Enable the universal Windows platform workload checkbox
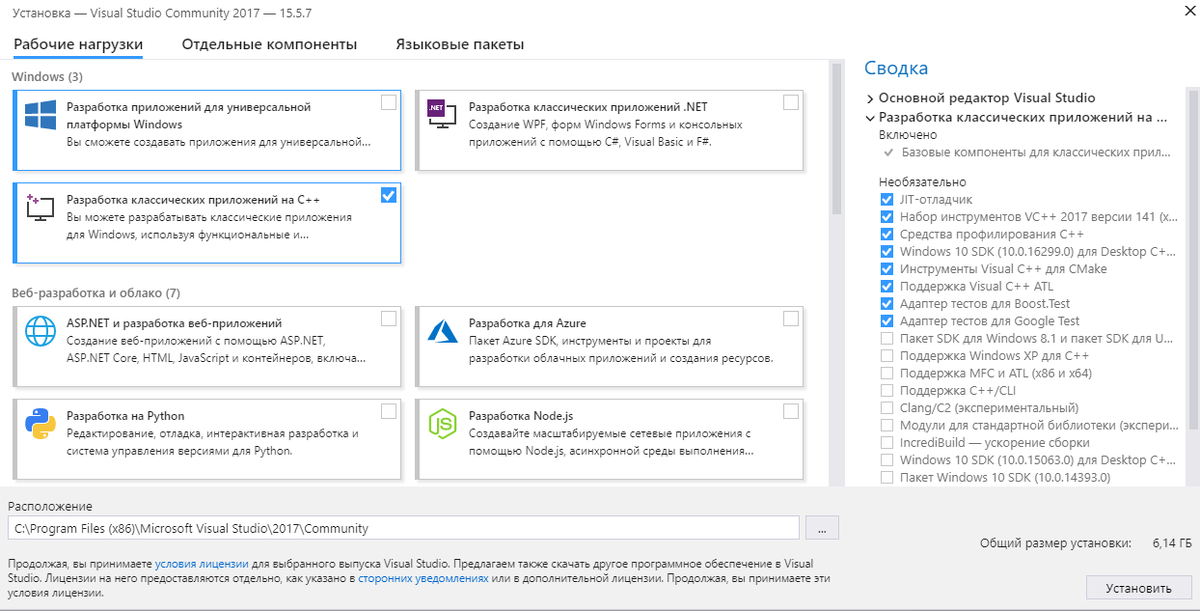 (x=388, y=102)
